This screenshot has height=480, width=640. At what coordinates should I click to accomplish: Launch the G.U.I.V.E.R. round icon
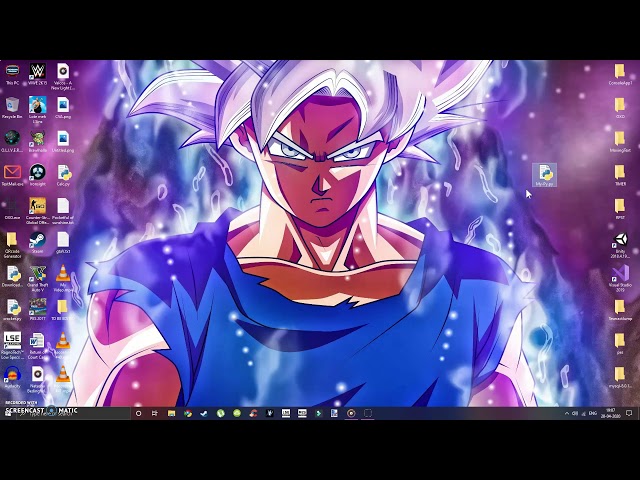pos(12,141)
